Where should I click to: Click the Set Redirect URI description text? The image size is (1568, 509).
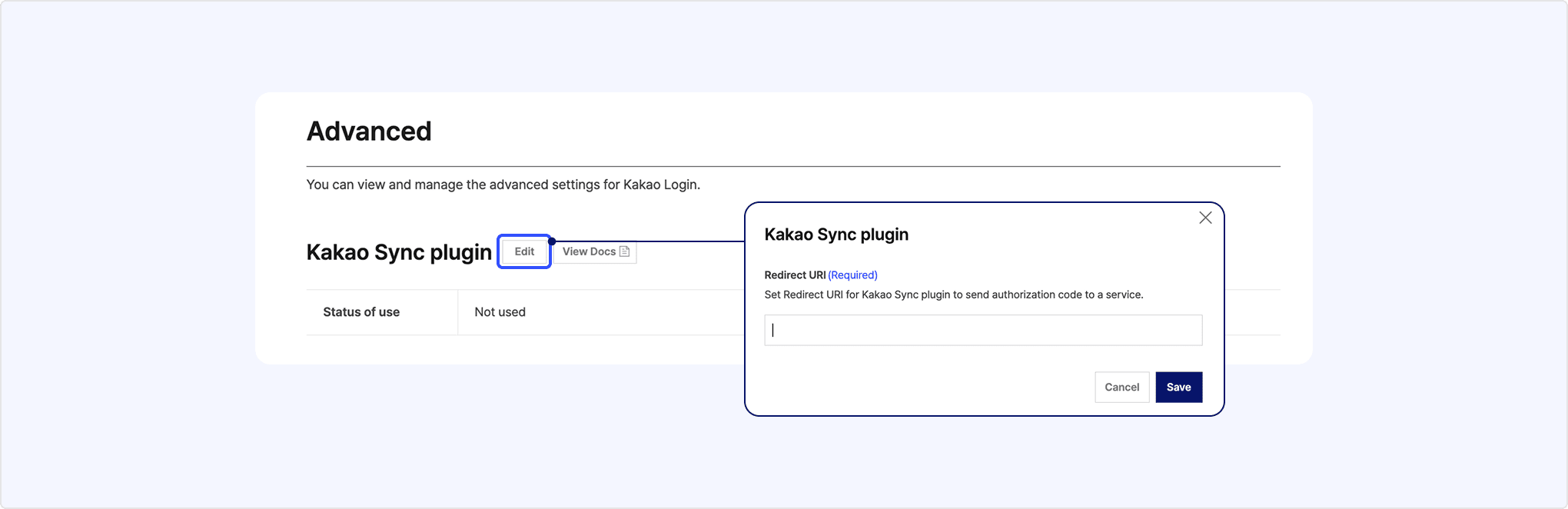point(954,294)
